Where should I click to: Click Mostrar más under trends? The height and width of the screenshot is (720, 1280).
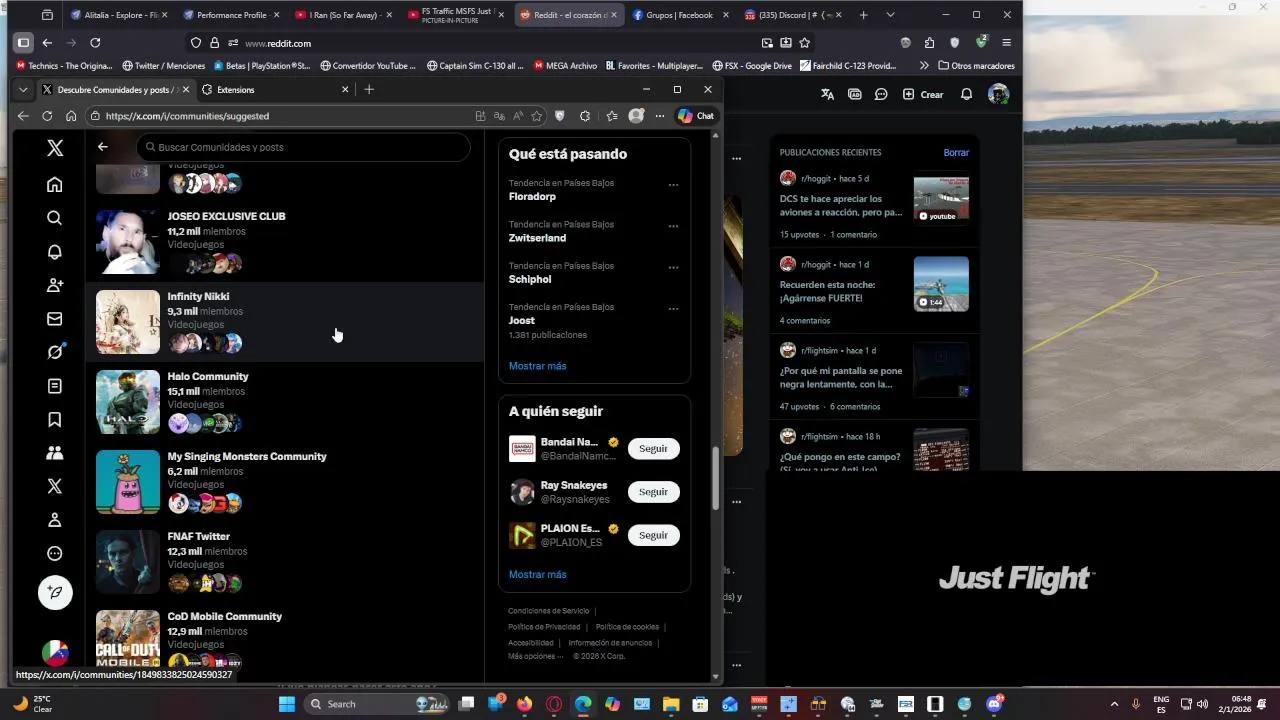click(x=537, y=366)
